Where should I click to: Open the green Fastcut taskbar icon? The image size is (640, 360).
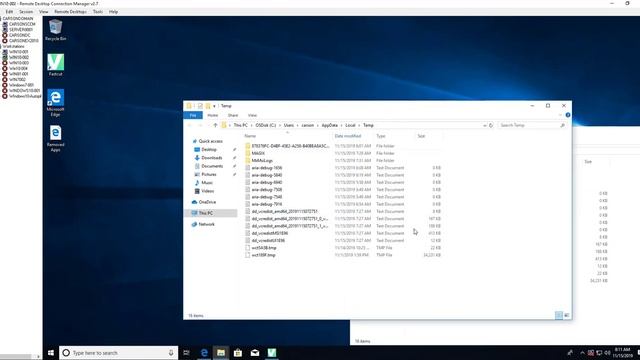pyautogui.click(x=272, y=353)
